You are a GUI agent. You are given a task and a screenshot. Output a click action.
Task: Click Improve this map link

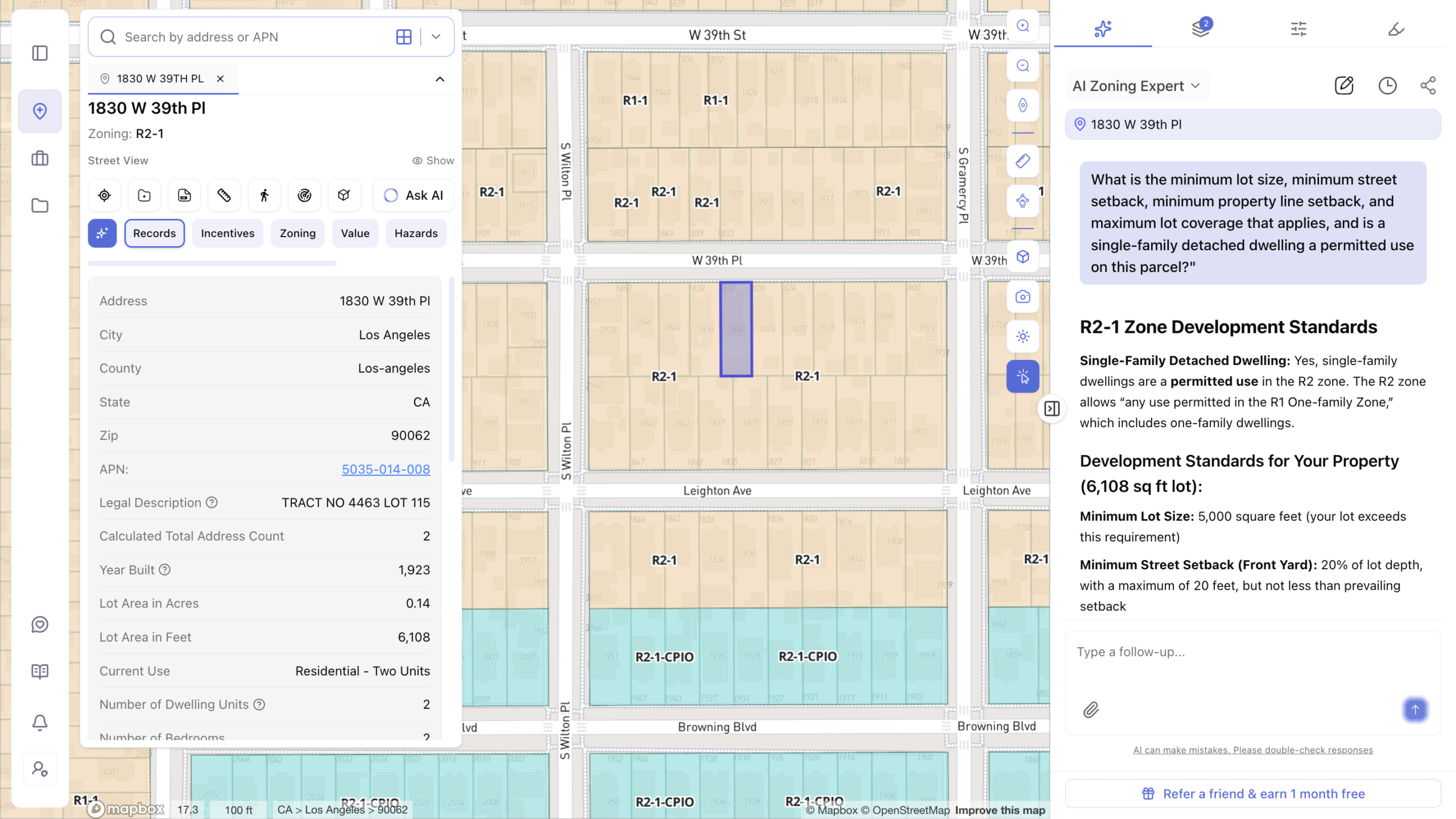coord(1000,810)
